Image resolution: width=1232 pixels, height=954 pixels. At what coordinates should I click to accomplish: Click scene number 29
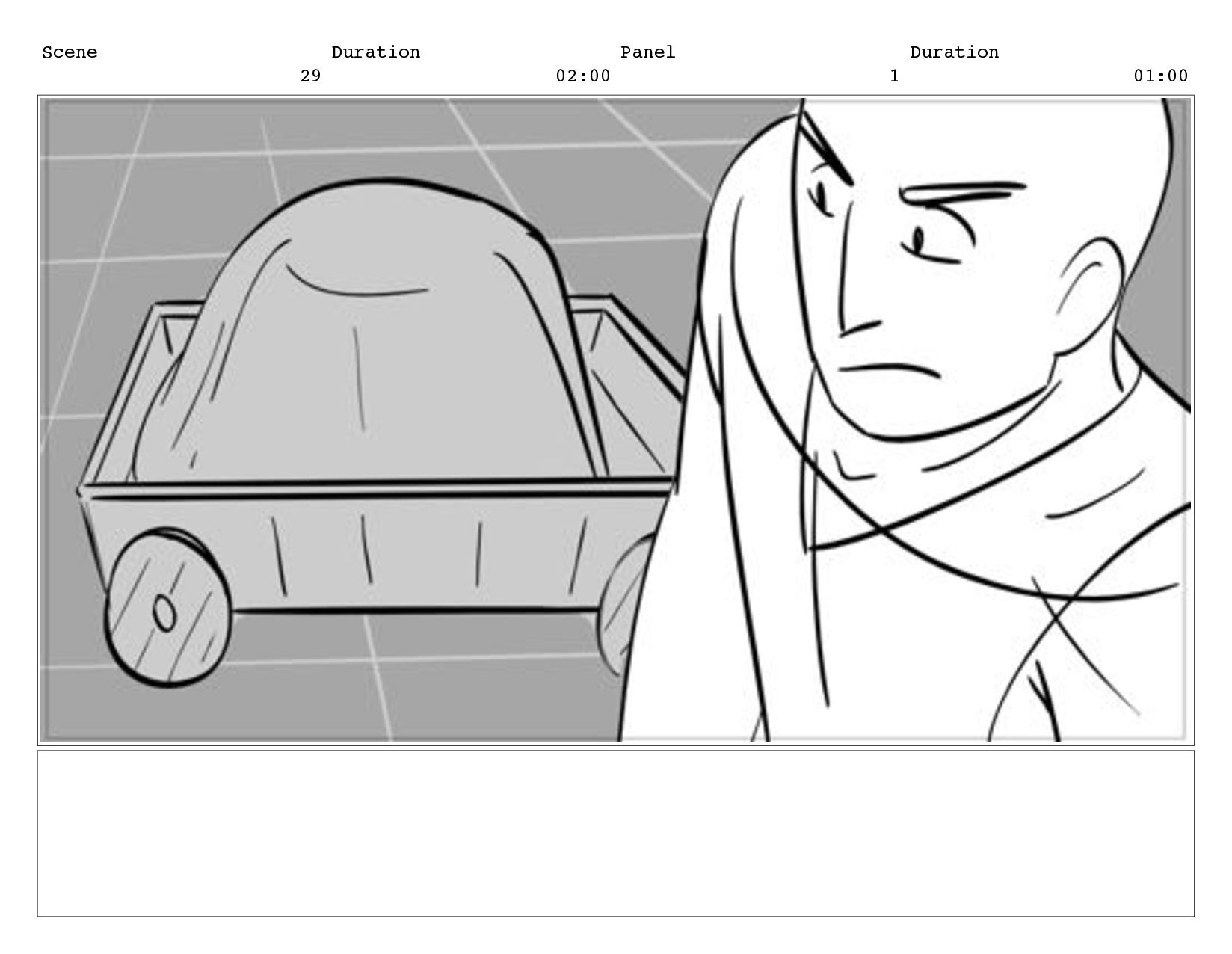(x=310, y=76)
